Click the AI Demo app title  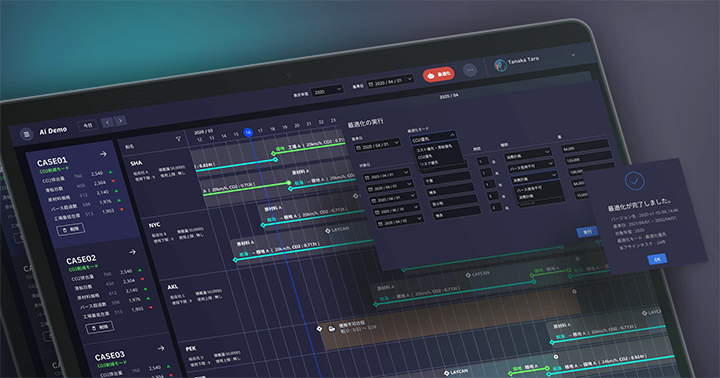53,131
